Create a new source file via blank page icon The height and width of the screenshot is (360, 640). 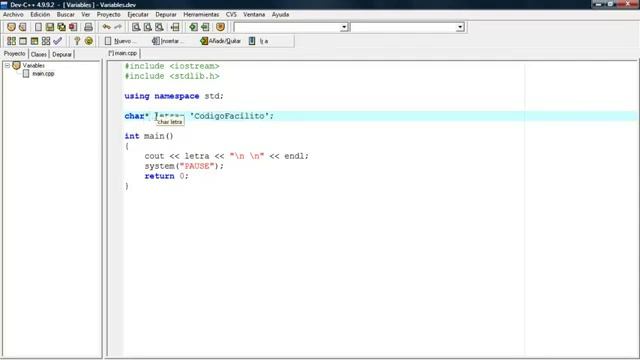38,27
